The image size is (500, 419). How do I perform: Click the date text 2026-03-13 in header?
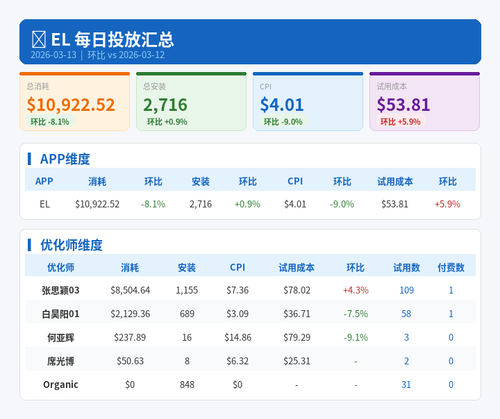[54, 55]
